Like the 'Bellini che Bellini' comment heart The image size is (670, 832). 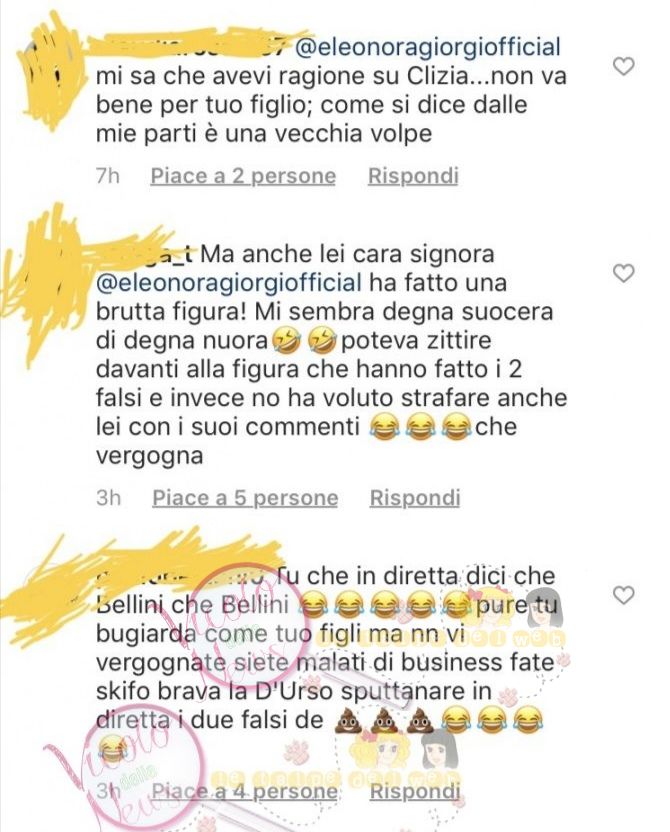coord(623,596)
